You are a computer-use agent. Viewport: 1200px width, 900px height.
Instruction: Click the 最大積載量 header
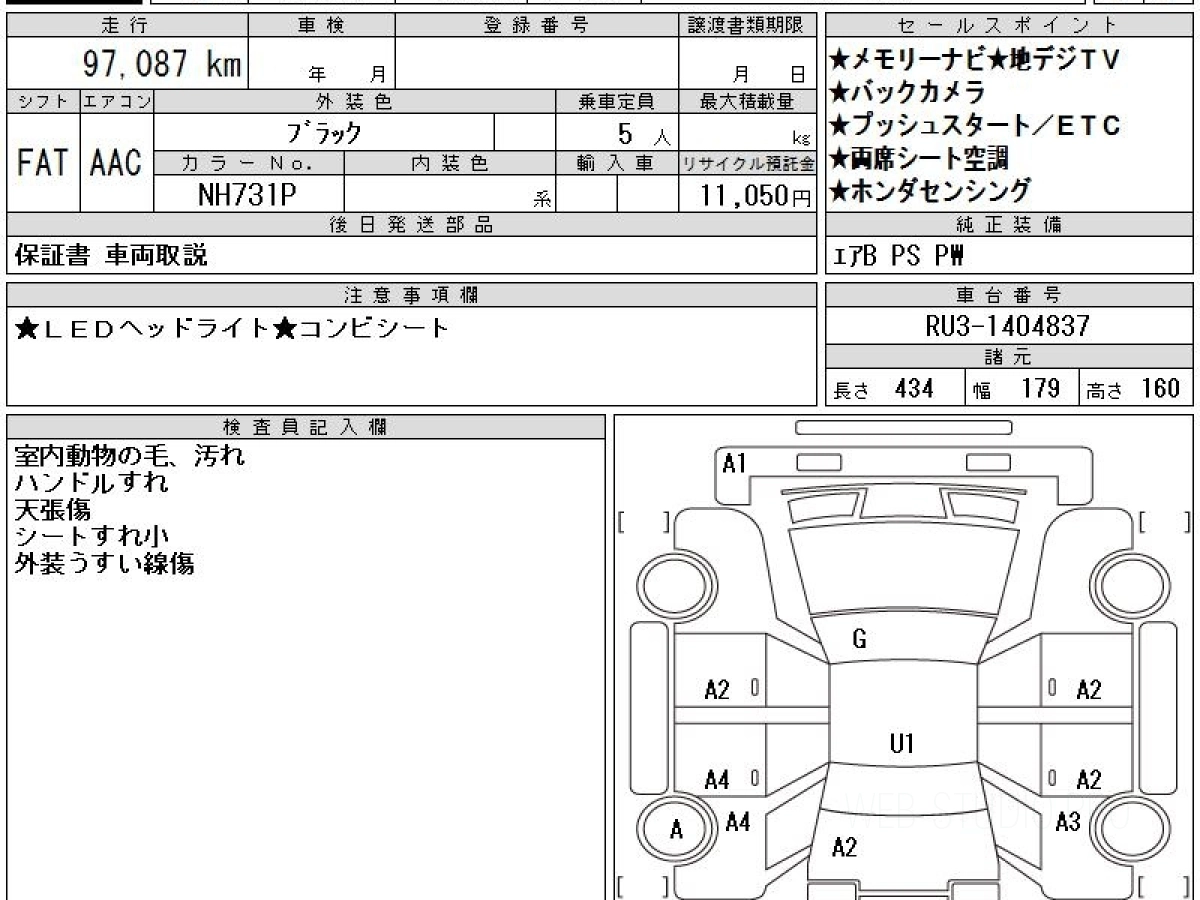click(747, 101)
